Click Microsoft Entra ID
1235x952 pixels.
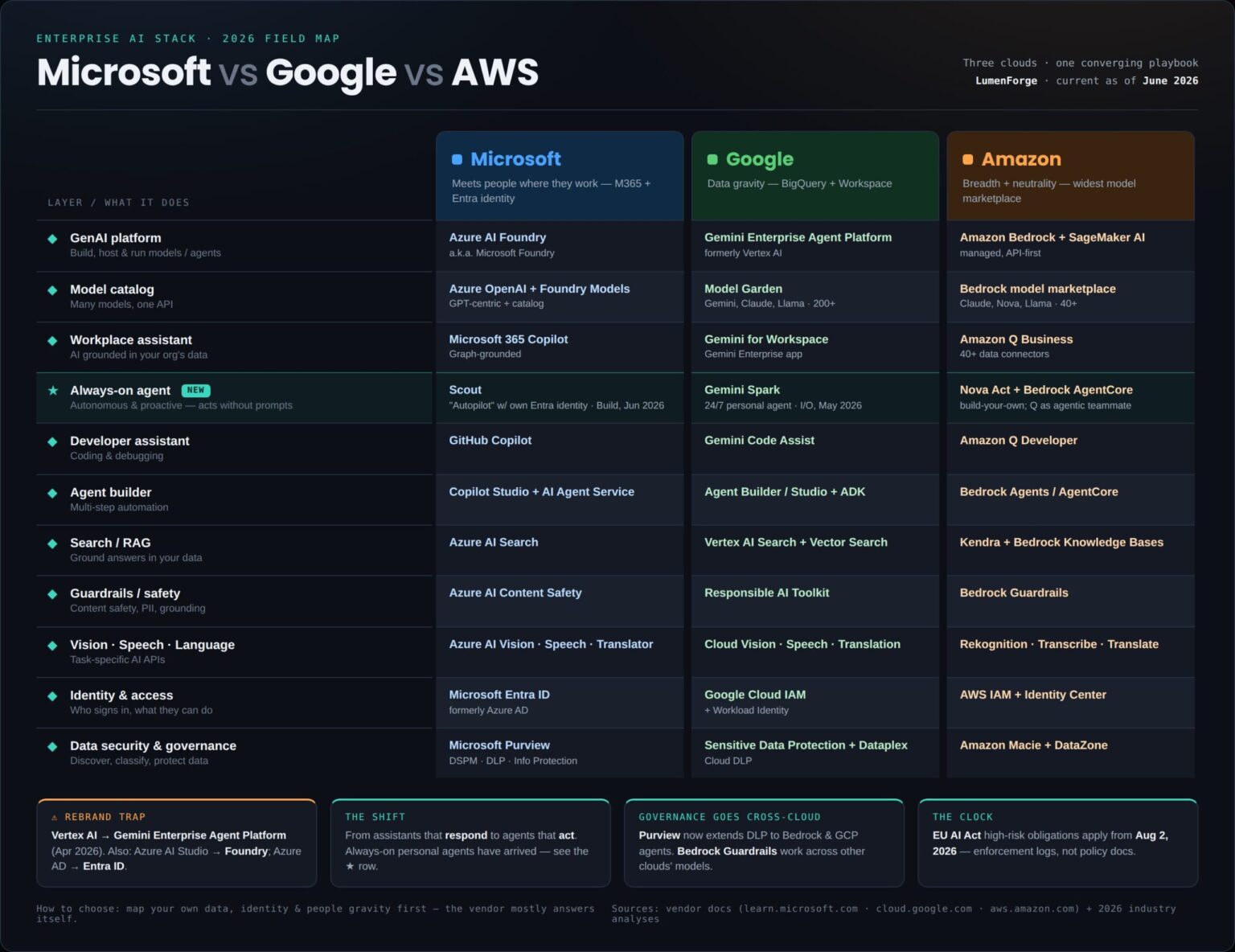click(499, 695)
